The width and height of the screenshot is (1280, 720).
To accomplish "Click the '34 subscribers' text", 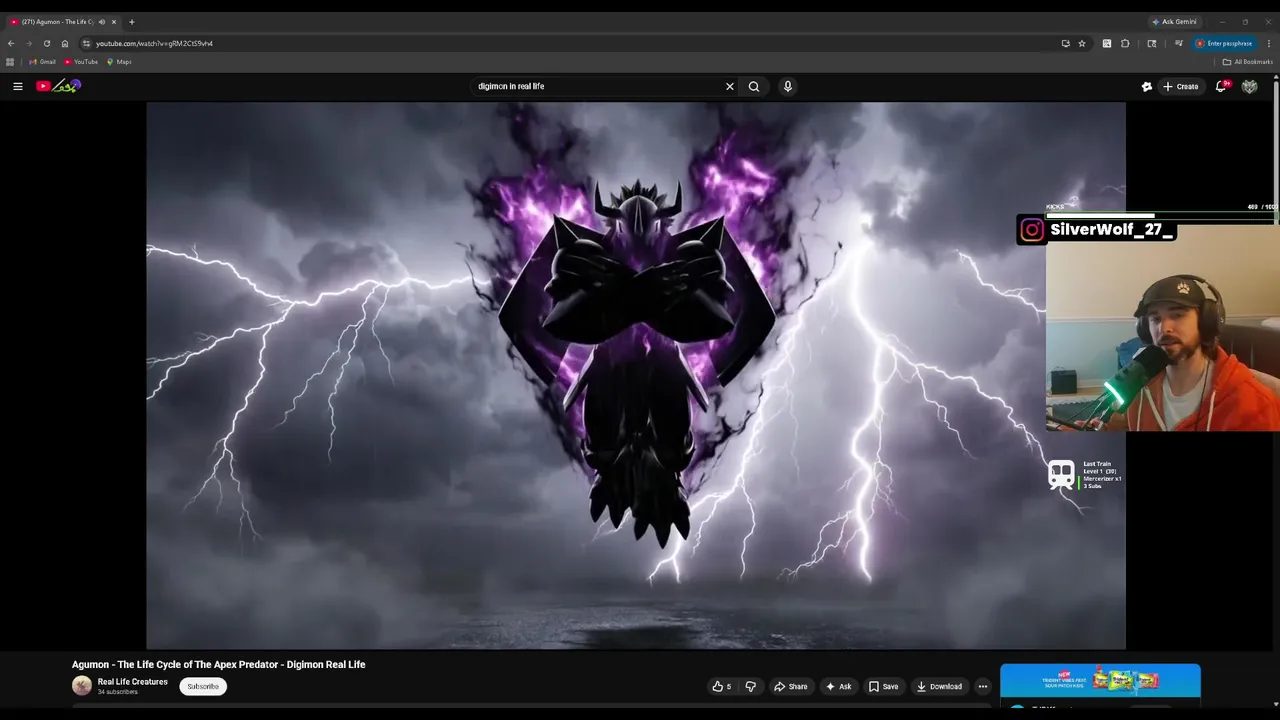I will (x=118, y=692).
